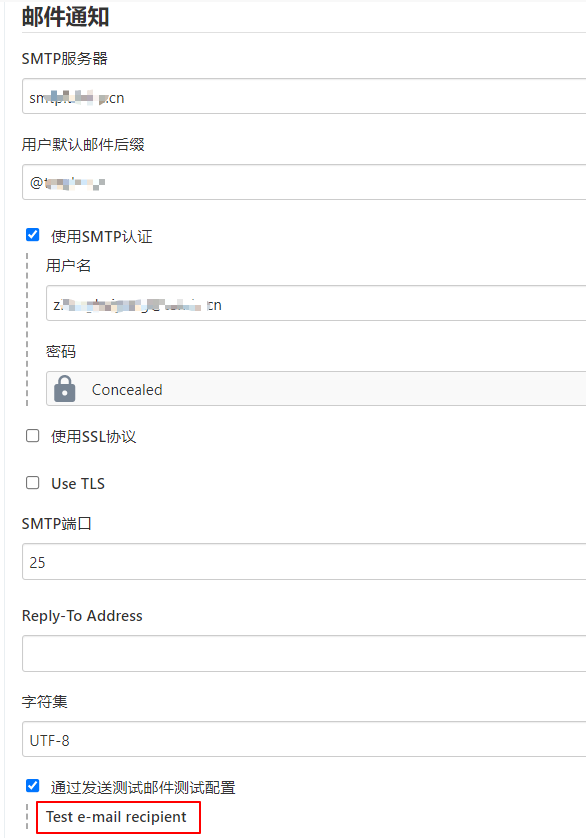Click the Reply-To Address label
The height and width of the screenshot is (838, 586).
pyautogui.click(x=82, y=616)
